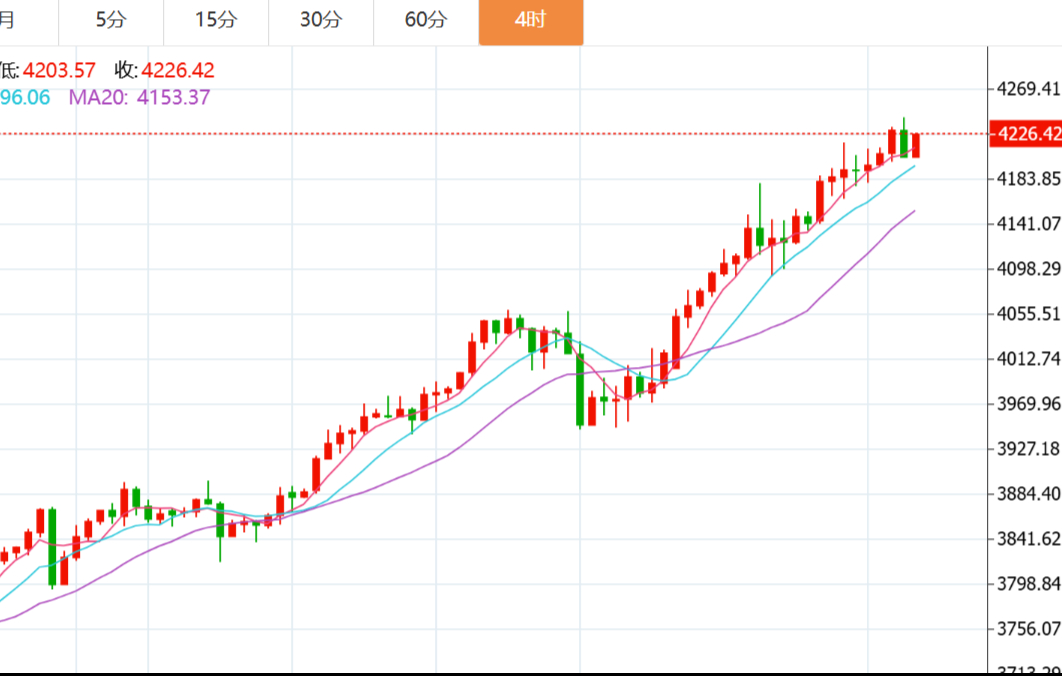
Task: Click the 收: 4226.42 closing price readout
Action: point(164,70)
